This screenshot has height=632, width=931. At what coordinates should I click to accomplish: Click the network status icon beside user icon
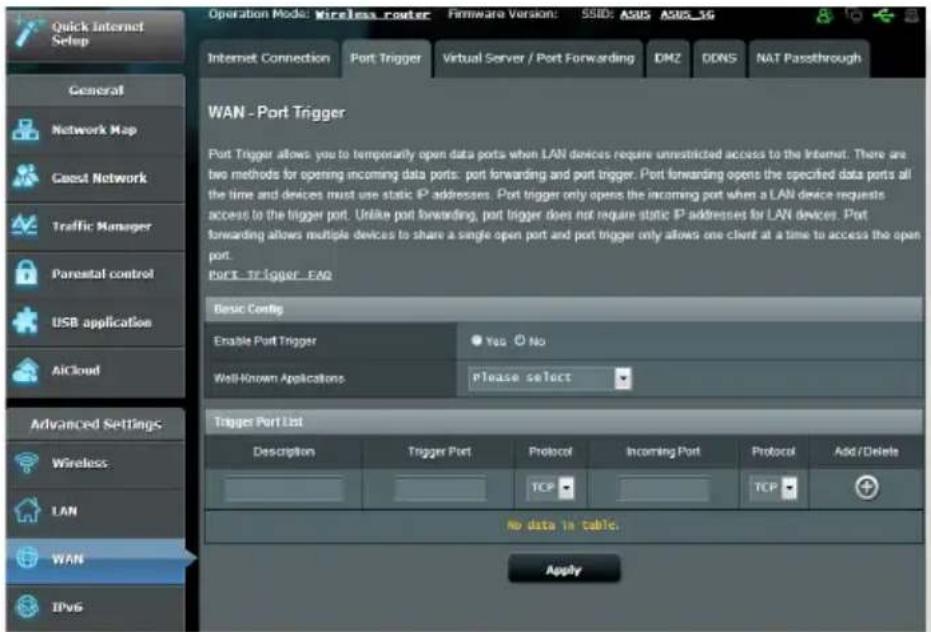coord(854,15)
